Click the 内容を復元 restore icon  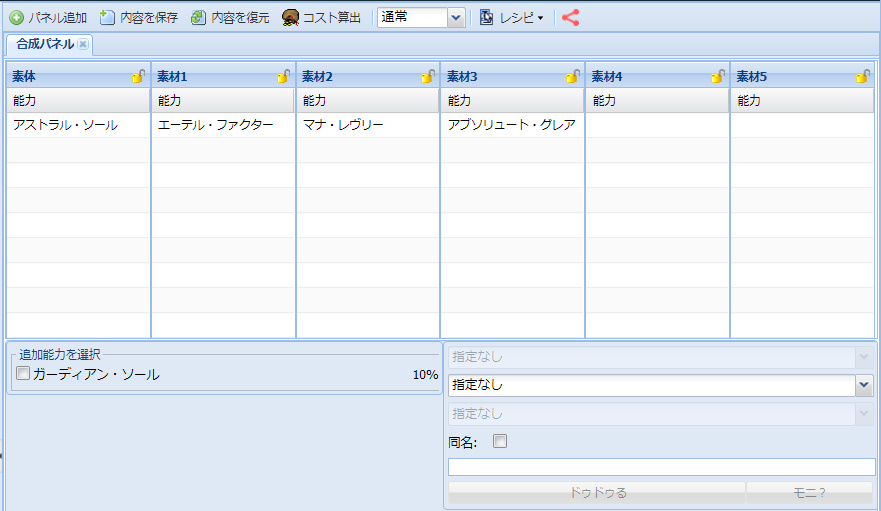[198, 18]
